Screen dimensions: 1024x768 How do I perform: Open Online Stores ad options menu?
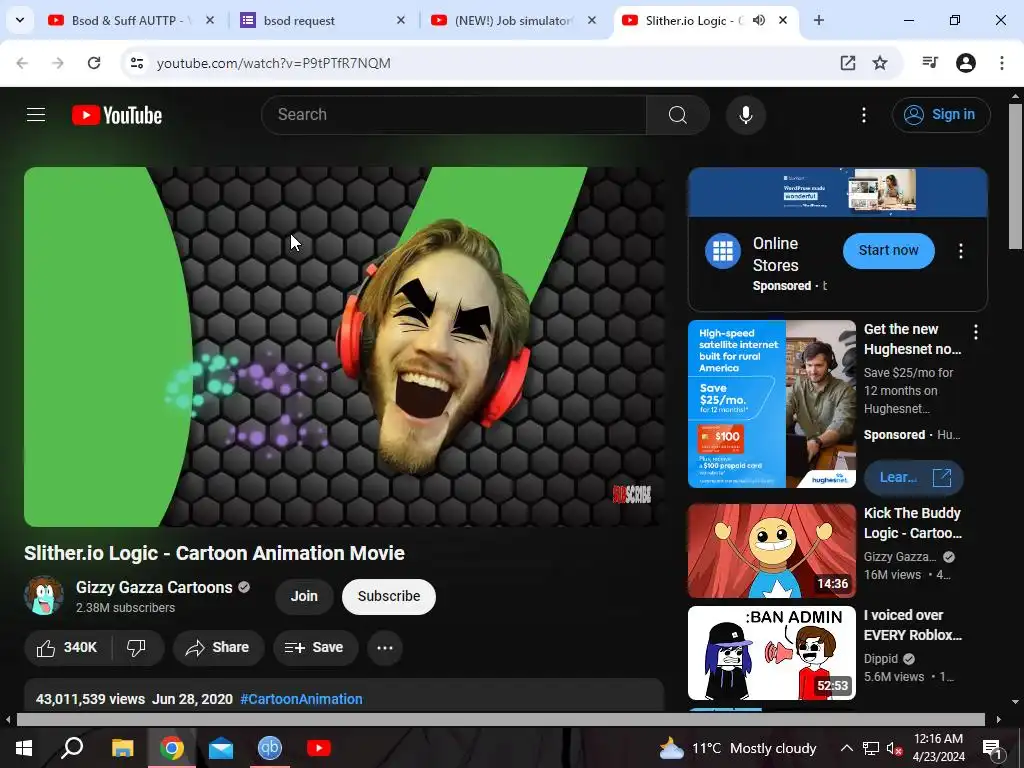pos(960,251)
